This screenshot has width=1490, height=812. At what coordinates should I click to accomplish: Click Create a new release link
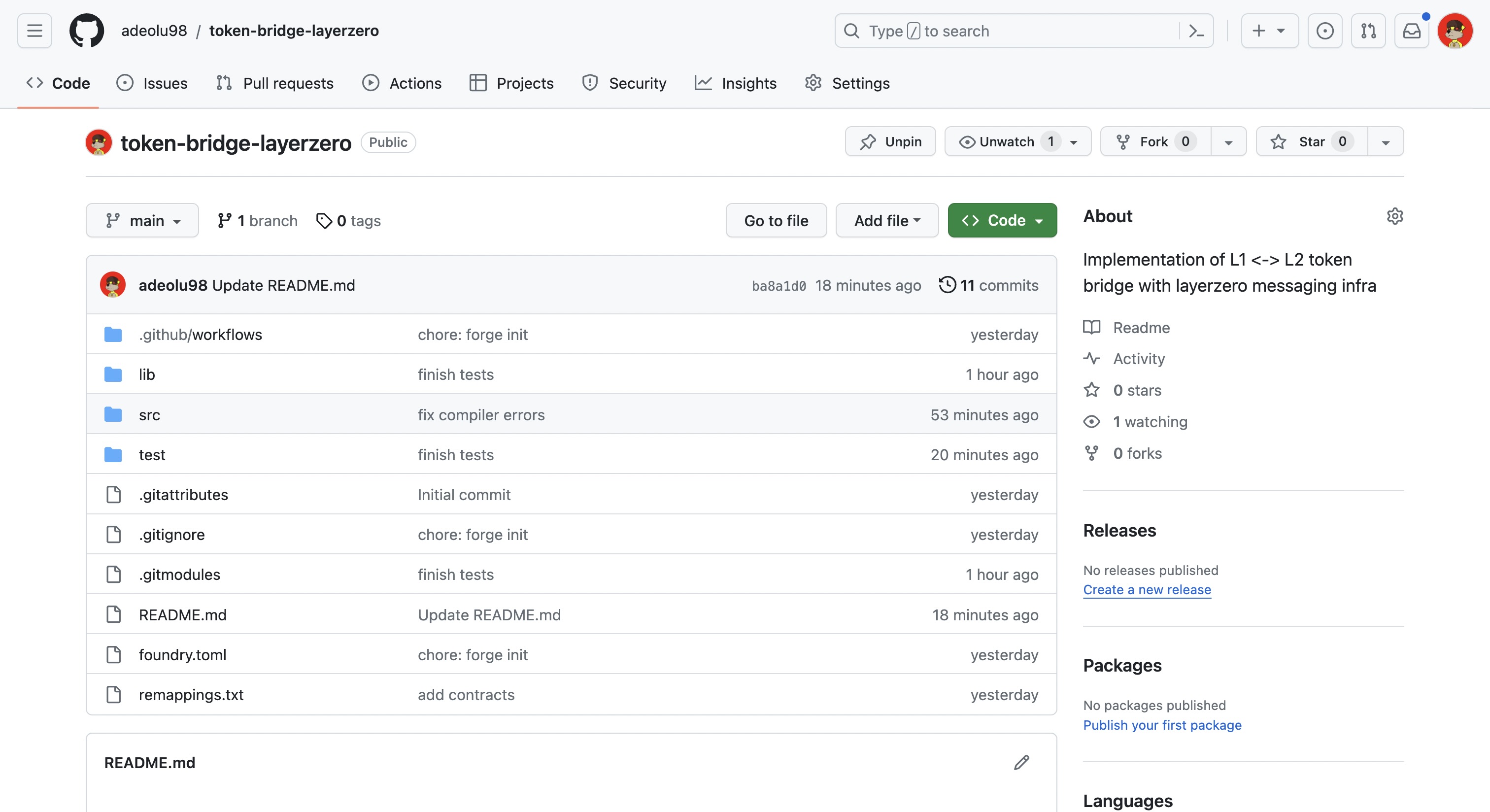1147,589
